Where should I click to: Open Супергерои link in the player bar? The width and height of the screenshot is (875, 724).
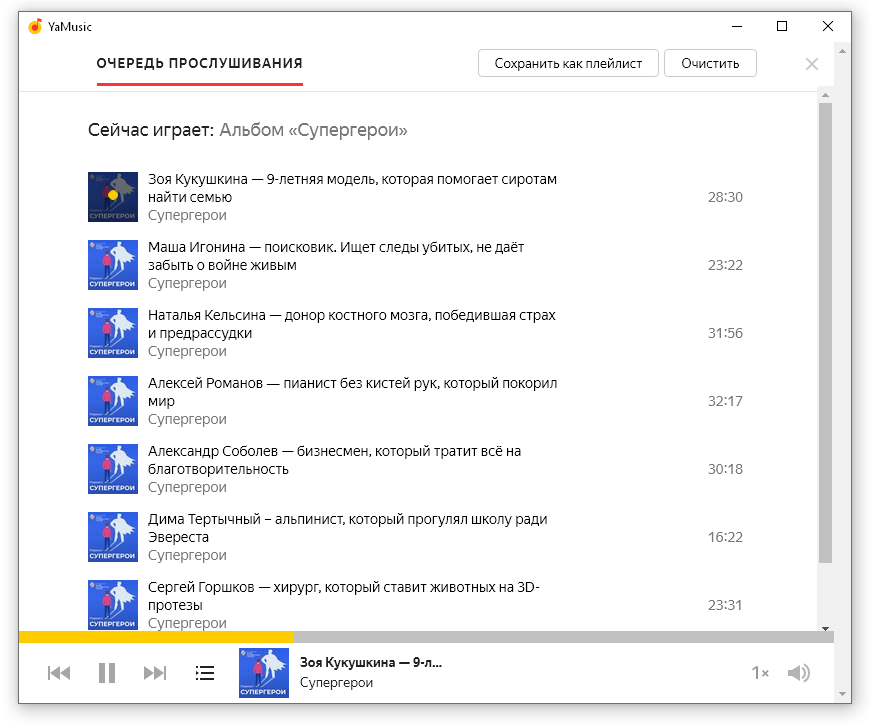[336, 683]
